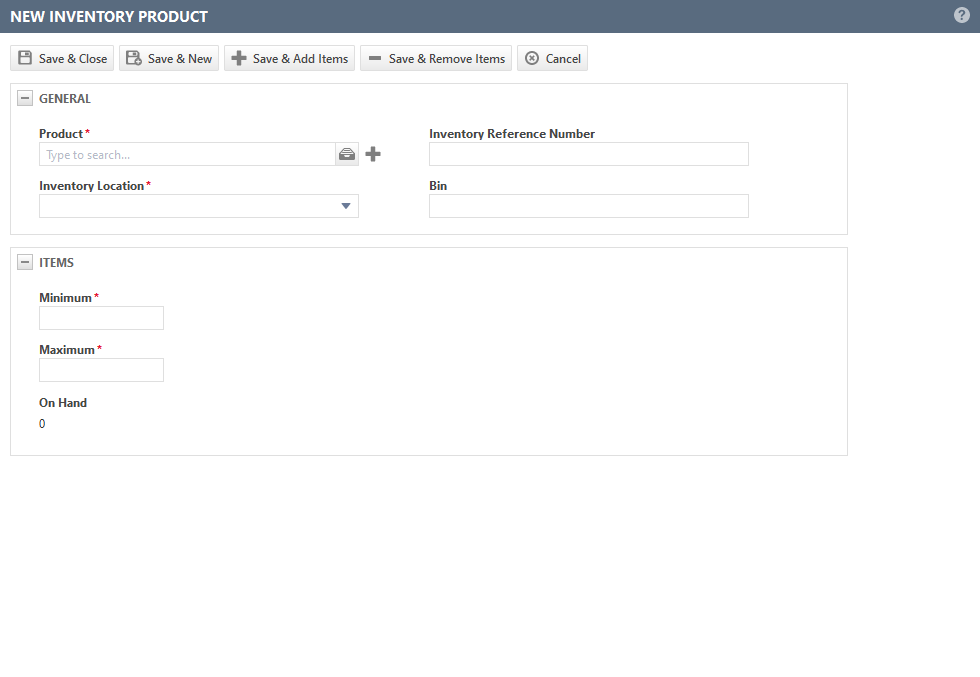This screenshot has width=980, height=677.
Task: Add new product with plus icon
Action: pos(373,154)
